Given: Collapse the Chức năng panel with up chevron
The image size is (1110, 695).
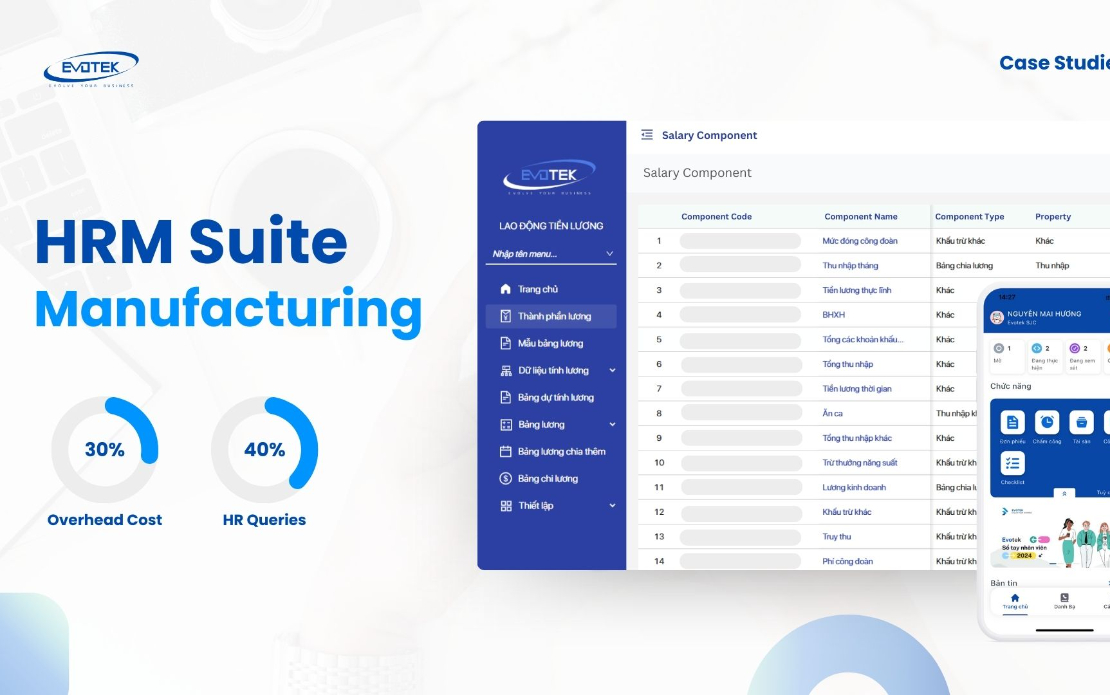Looking at the screenshot, I should click(x=1064, y=493).
